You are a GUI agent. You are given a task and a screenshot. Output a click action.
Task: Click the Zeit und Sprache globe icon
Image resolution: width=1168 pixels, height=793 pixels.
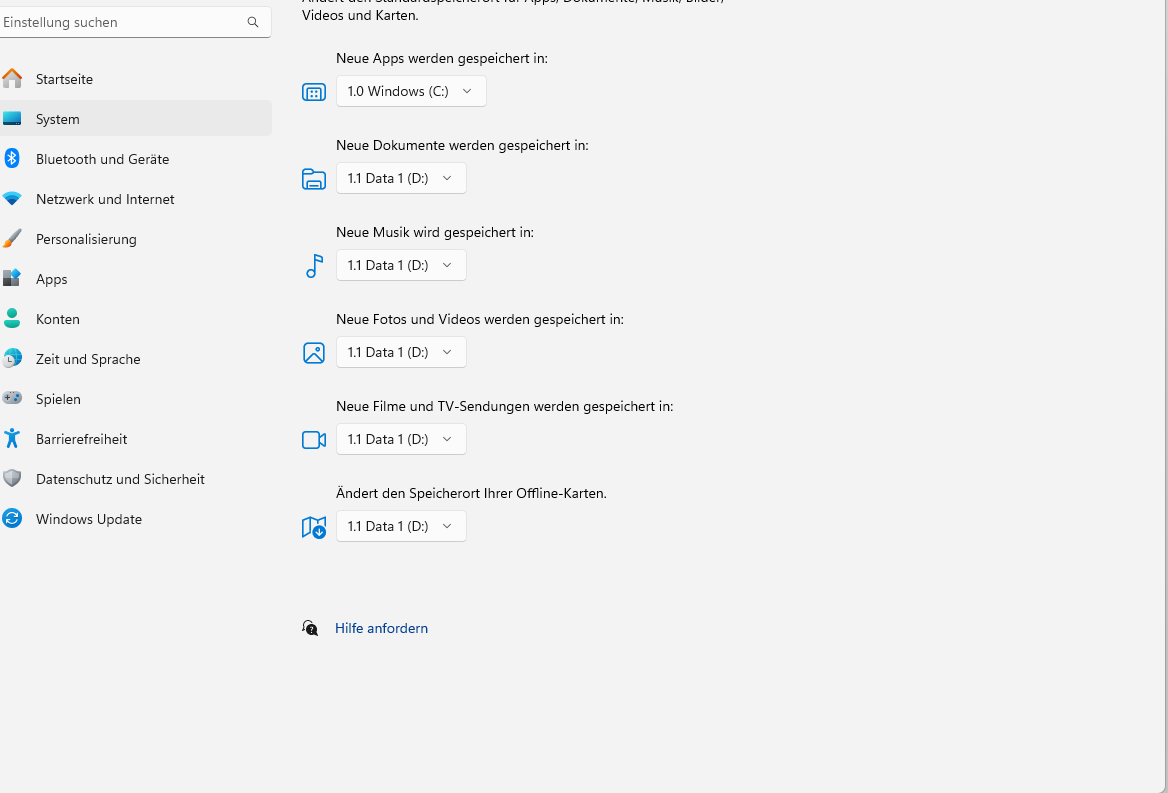point(12,358)
